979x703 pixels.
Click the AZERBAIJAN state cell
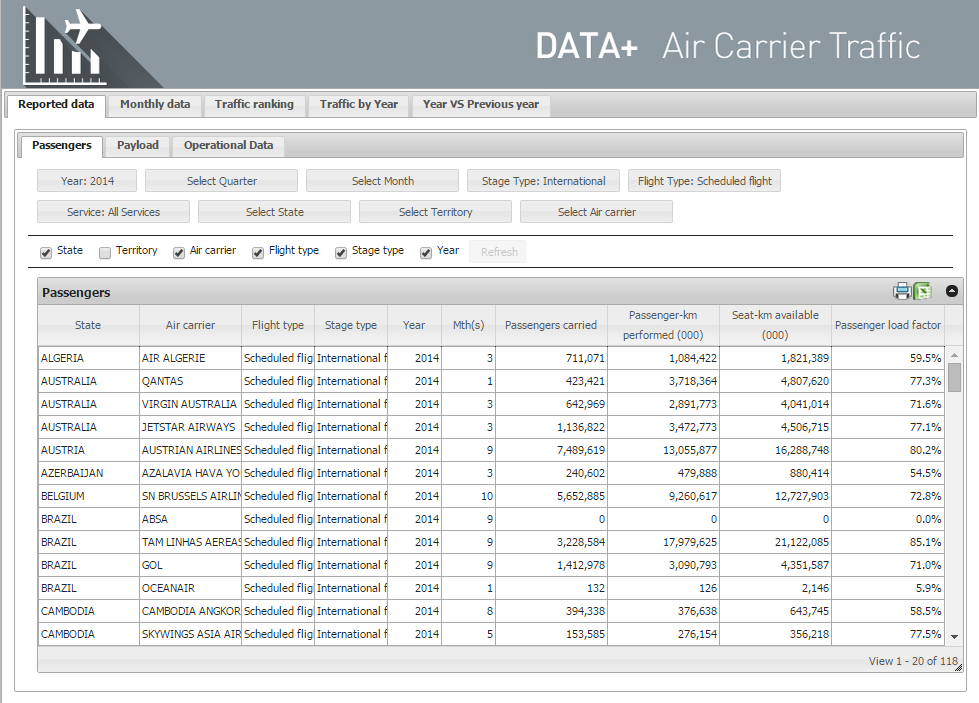click(x=88, y=473)
